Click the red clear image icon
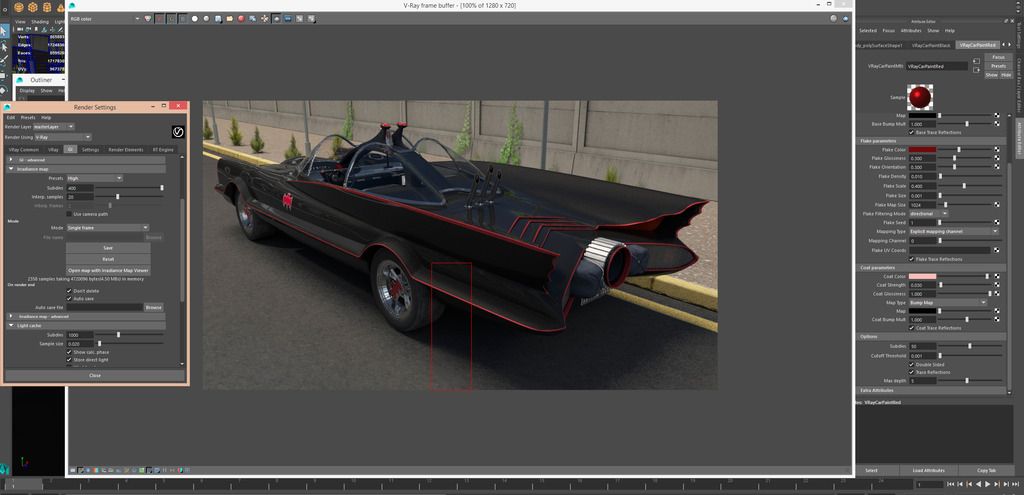 pyautogui.click(x=241, y=19)
